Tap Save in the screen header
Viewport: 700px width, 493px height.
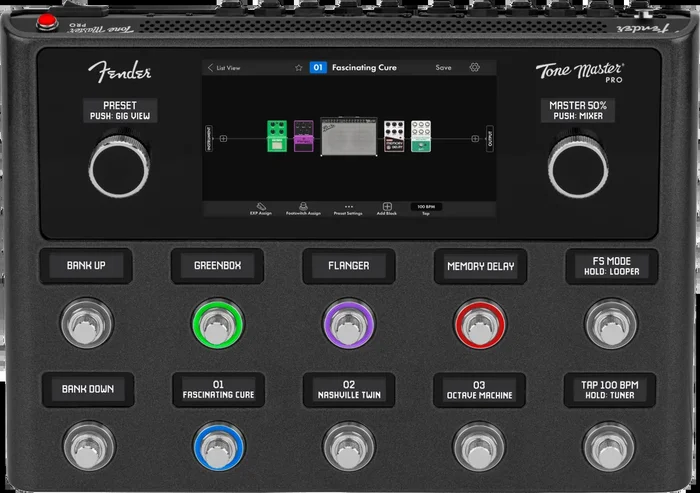click(x=443, y=67)
